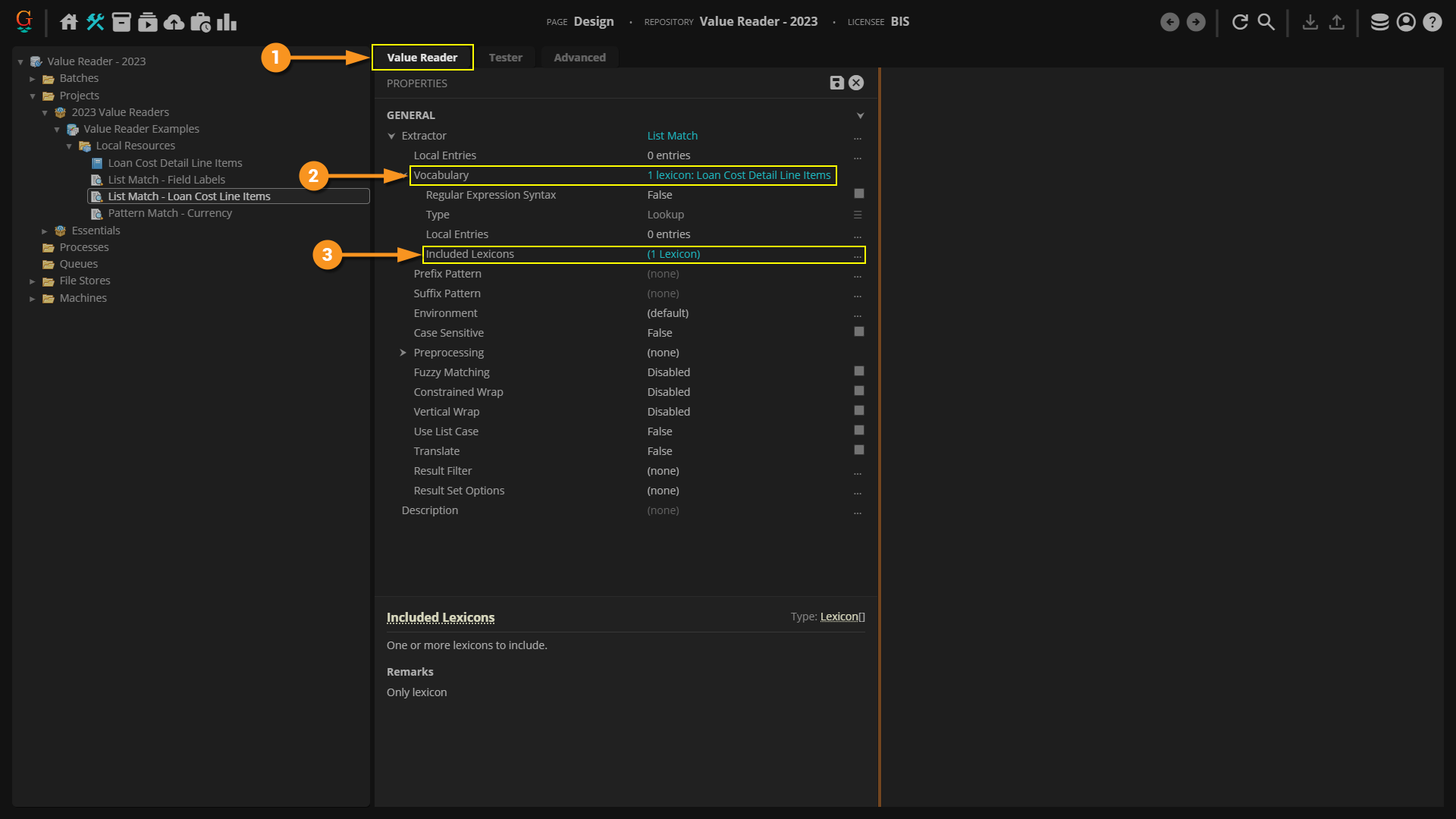Expand the Preprocessing property row
This screenshot has width=1456, height=819.
pos(403,353)
